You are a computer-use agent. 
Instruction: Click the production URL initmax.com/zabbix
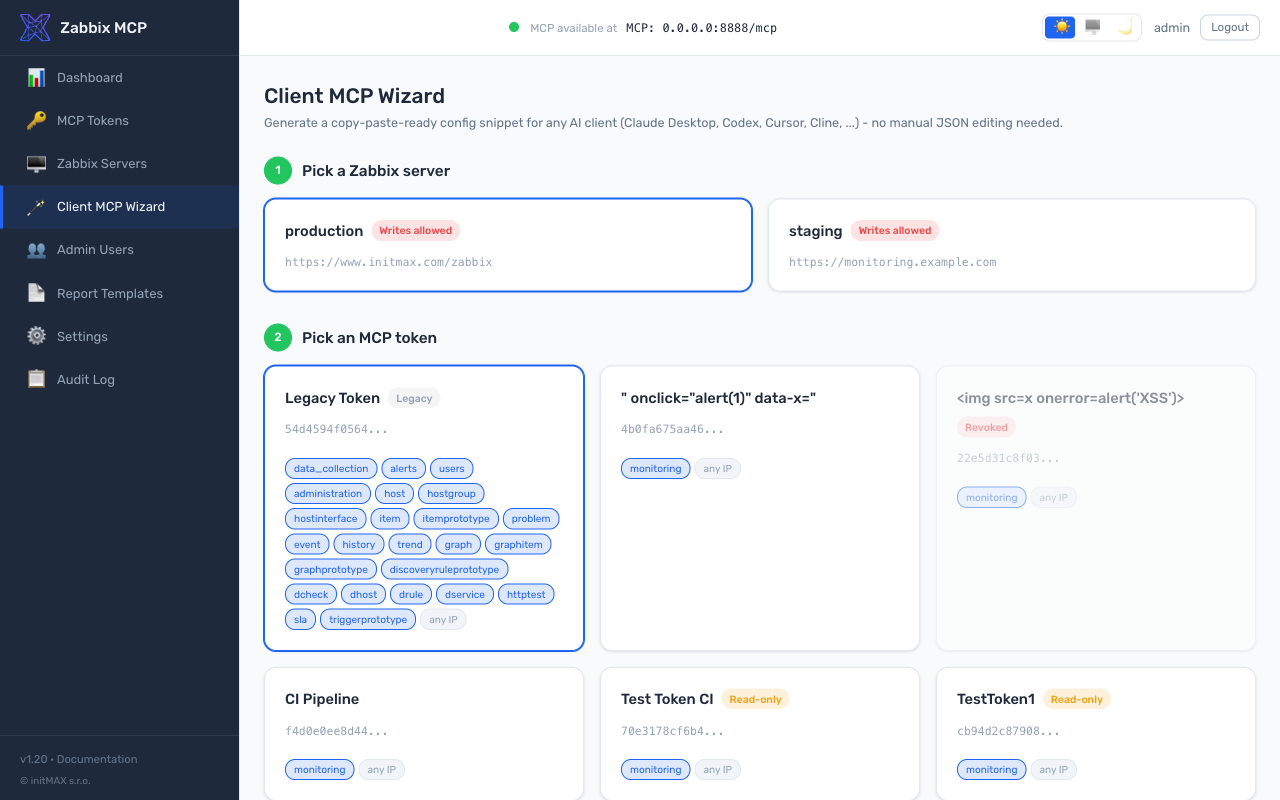[389, 262]
